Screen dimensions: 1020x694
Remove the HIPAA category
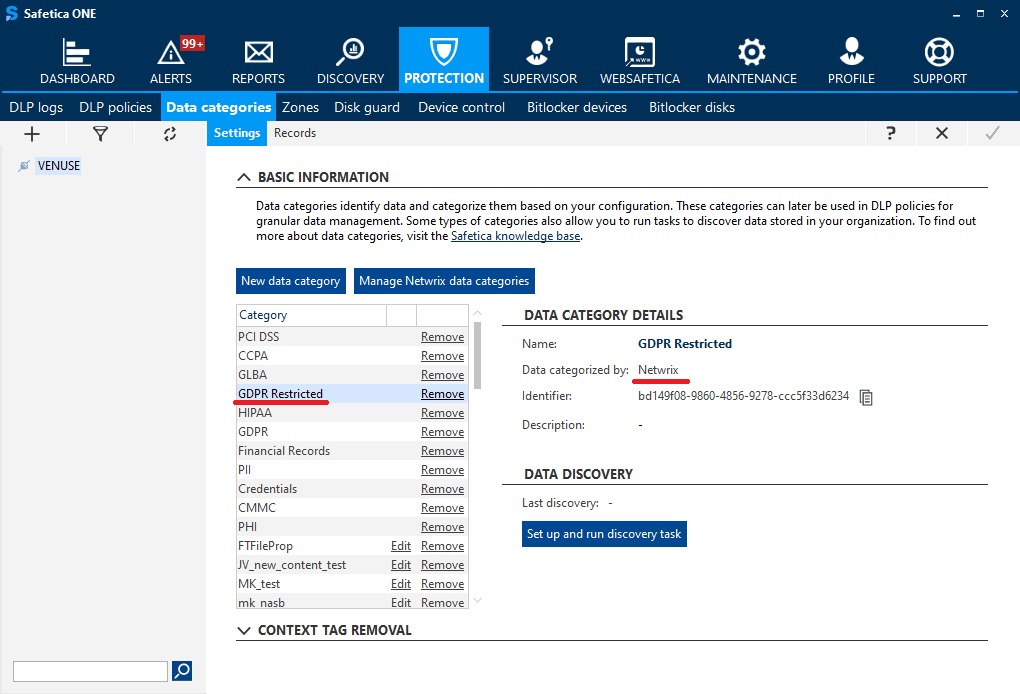[x=442, y=413]
